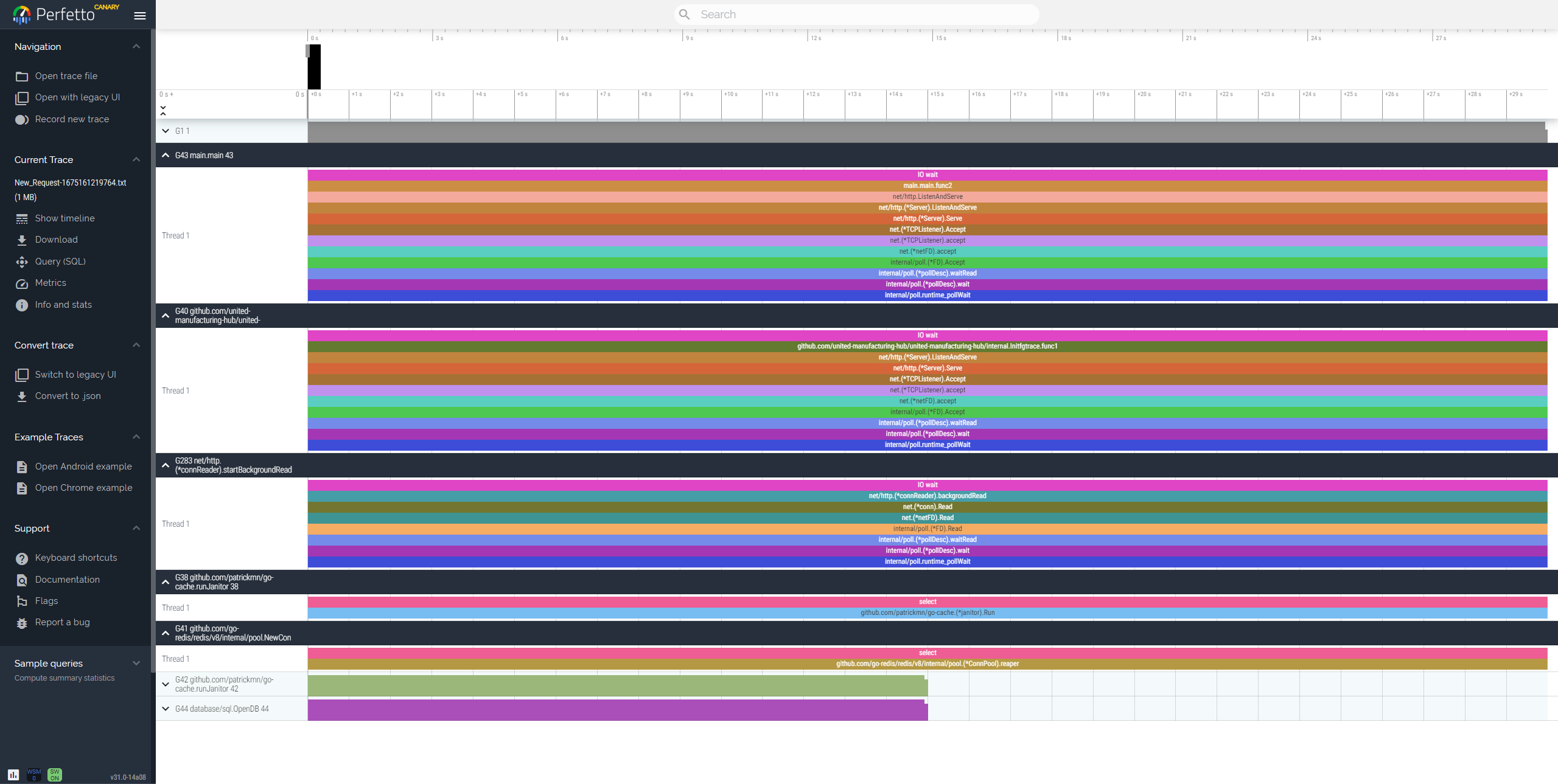Click the Open Chrome example link
1558x784 pixels.
(x=83, y=488)
